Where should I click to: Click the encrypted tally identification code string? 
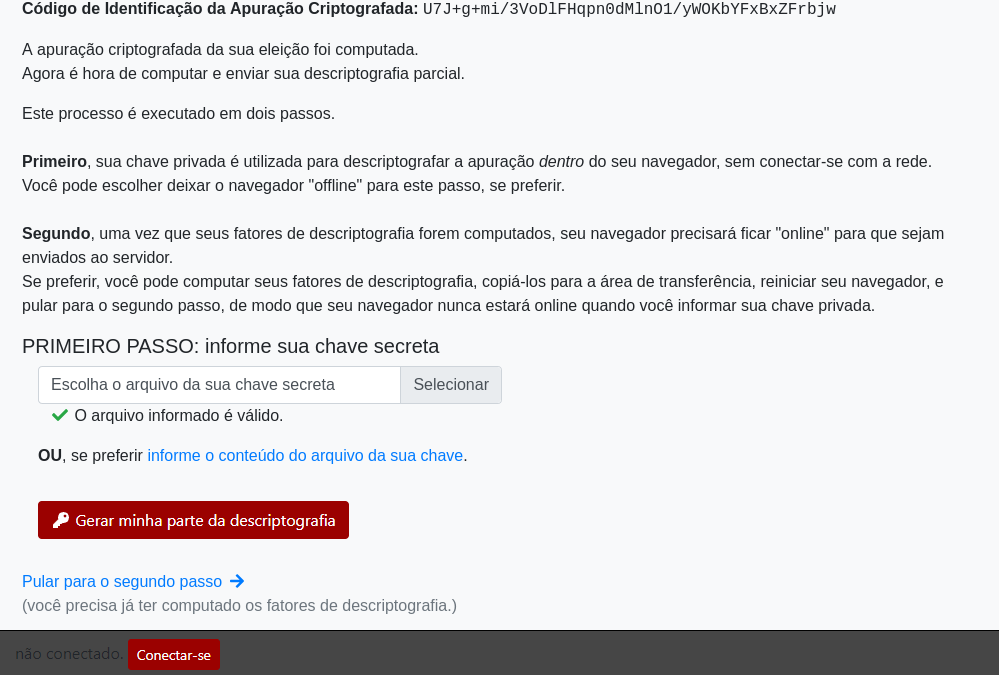(x=629, y=9)
